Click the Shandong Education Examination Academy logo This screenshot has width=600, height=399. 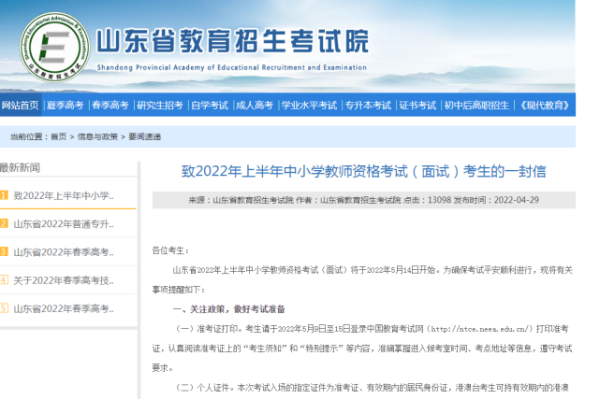pos(55,47)
